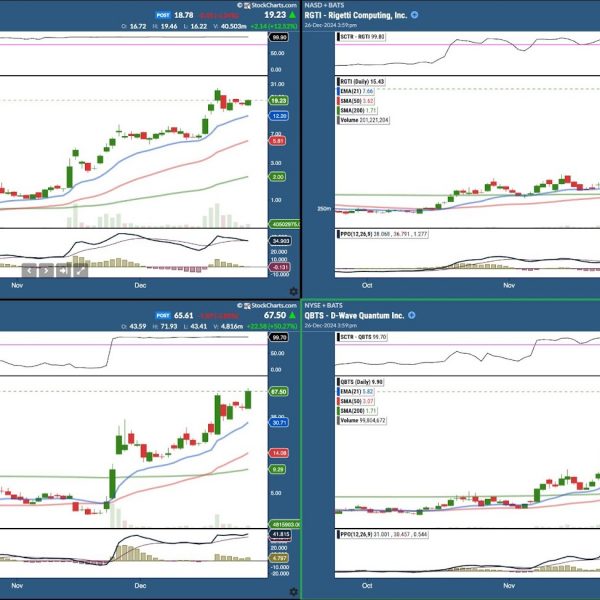
Task: Click the NYSE + BATS exchange label
Action: 323,305
